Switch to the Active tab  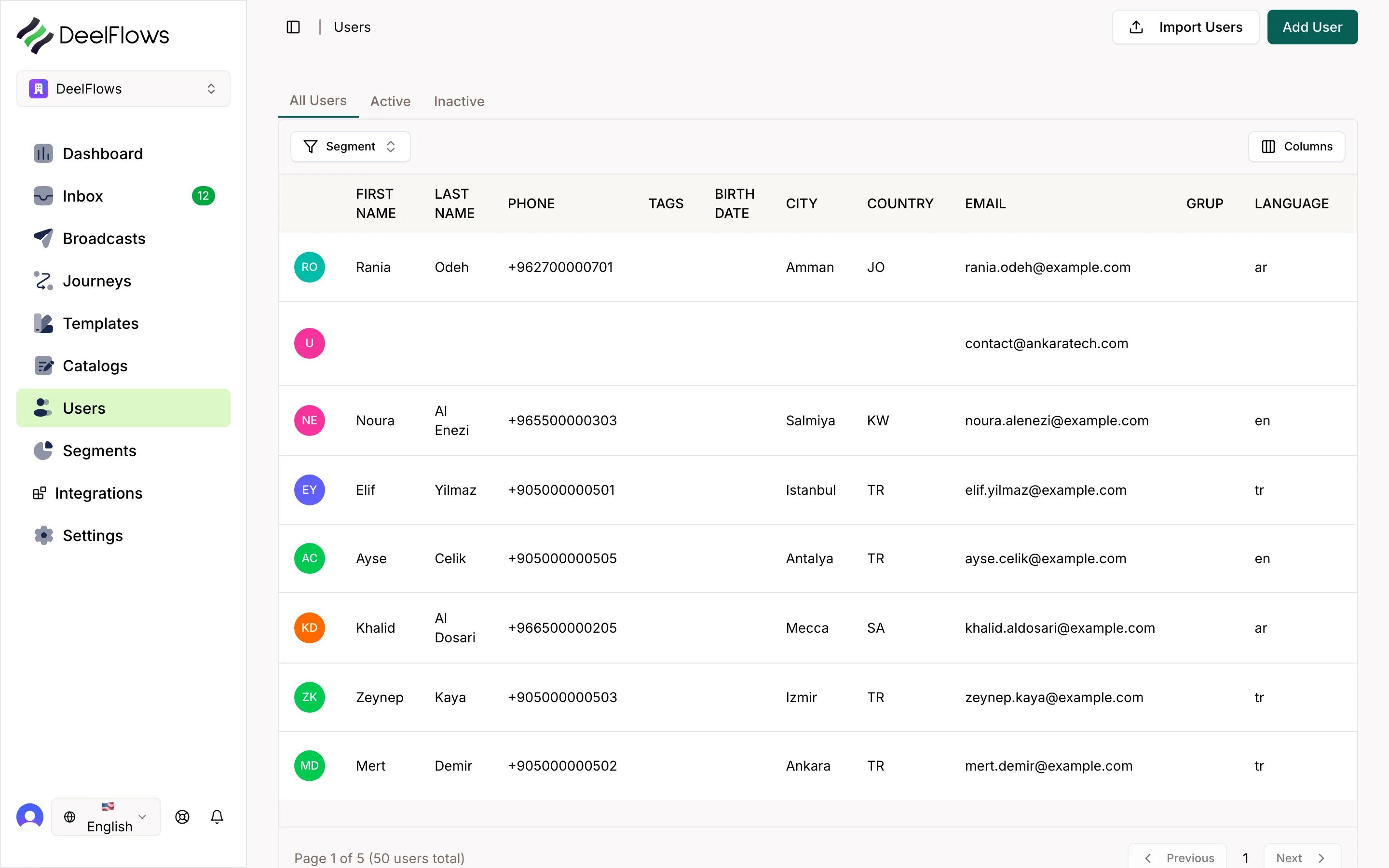coord(390,101)
